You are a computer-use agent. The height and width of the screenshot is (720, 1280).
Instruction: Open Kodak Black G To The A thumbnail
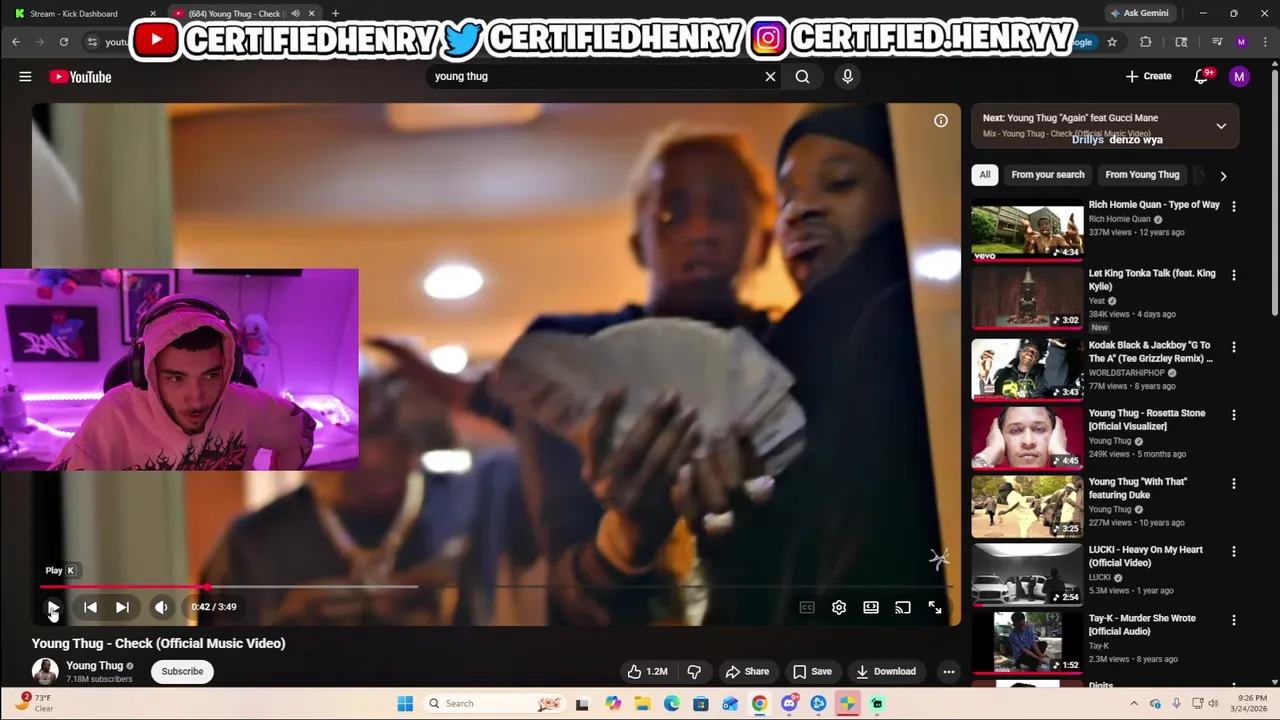click(x=1027, y=369)
